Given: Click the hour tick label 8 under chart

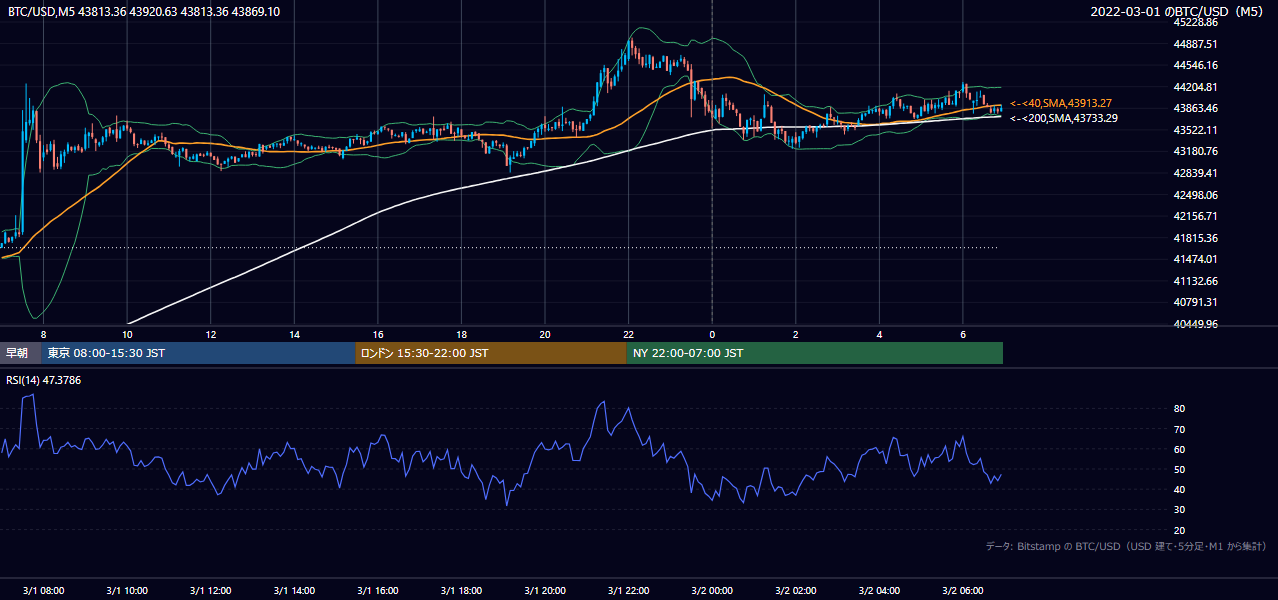Looking at the screenshot, I should click(43, 334).
